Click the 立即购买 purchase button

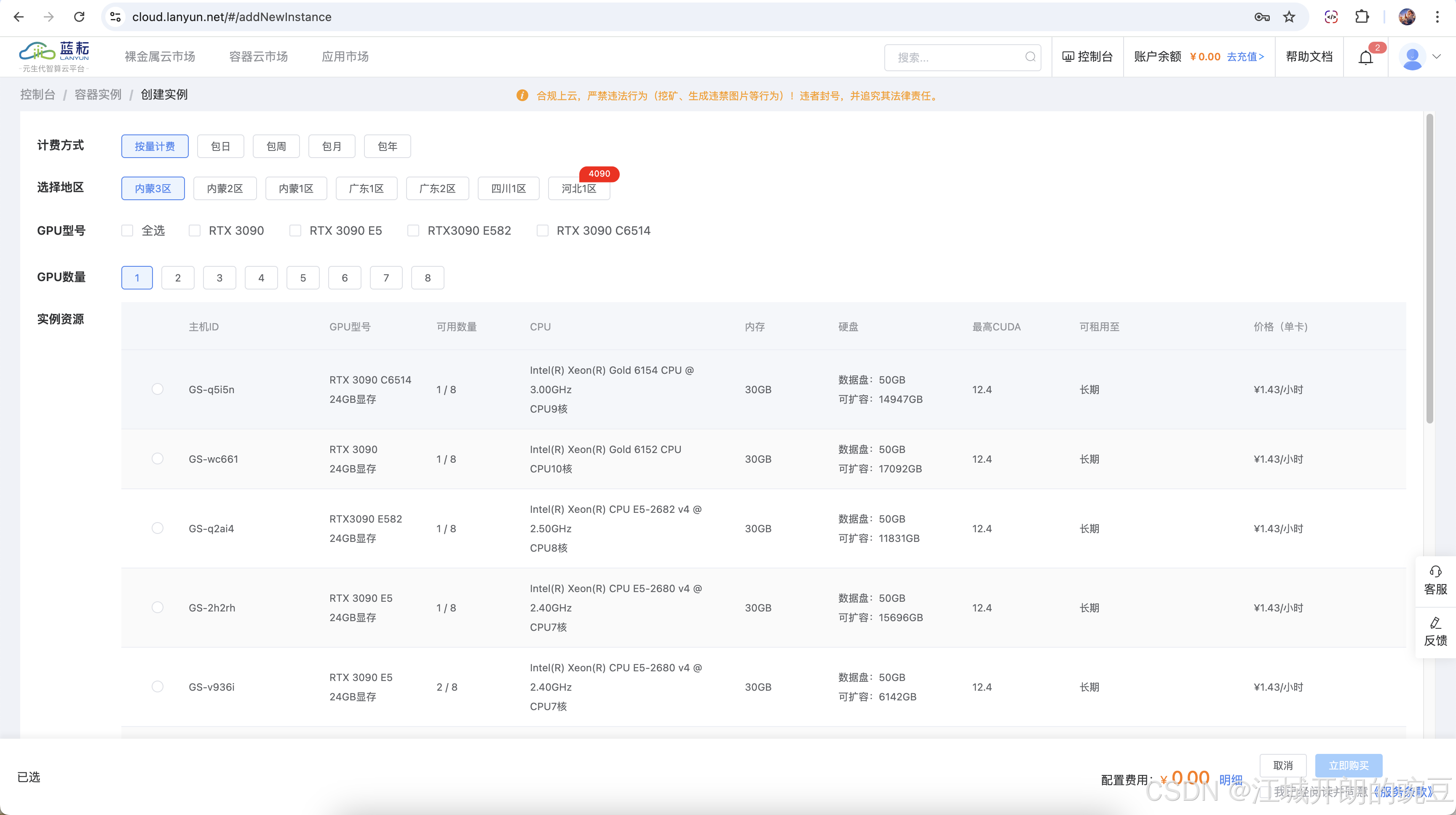point(1349,765)
